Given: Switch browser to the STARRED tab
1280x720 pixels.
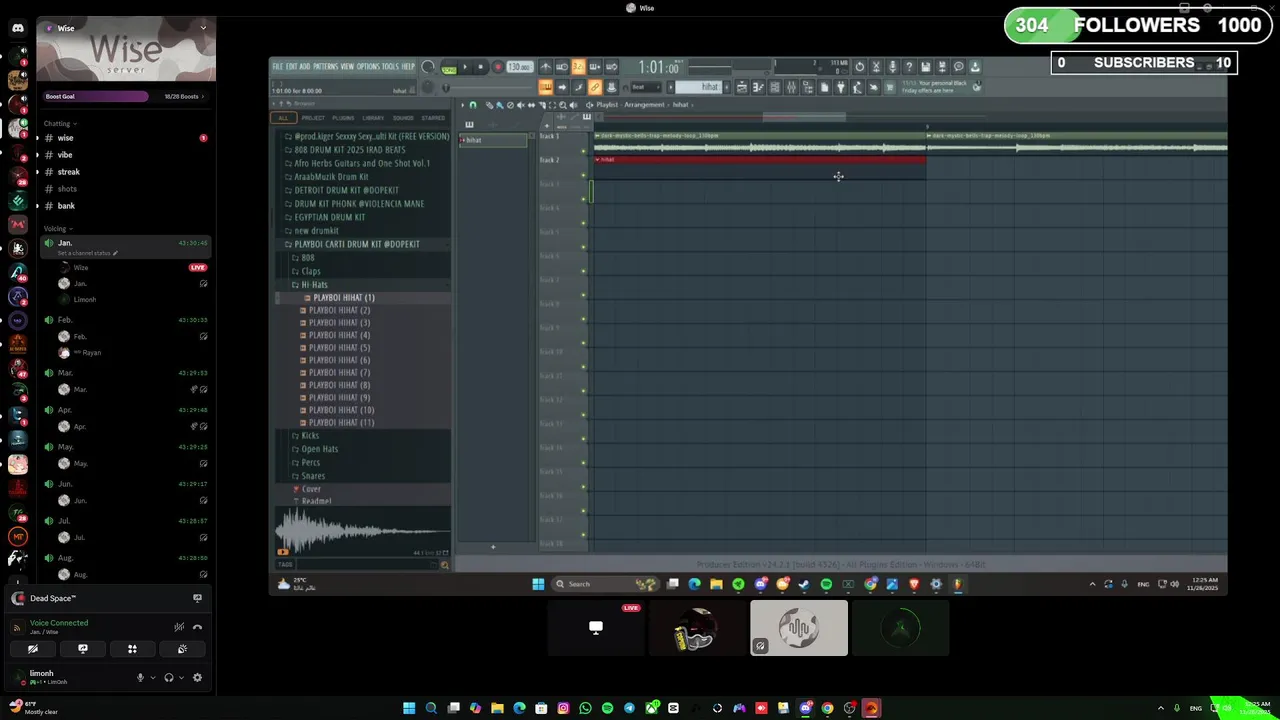Looking at the screenshot, I should (433, 118).
